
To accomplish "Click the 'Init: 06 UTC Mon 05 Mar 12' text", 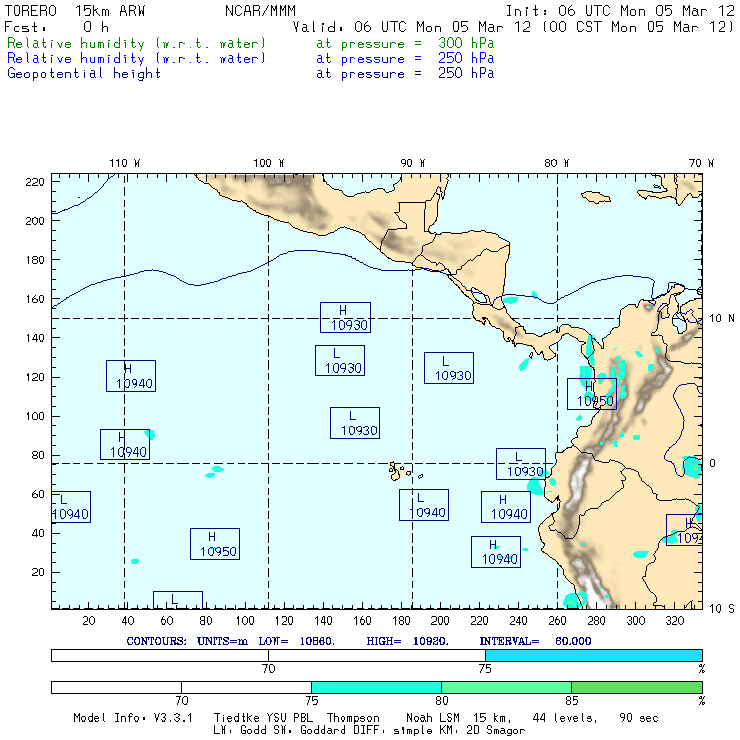I will 620,11.
